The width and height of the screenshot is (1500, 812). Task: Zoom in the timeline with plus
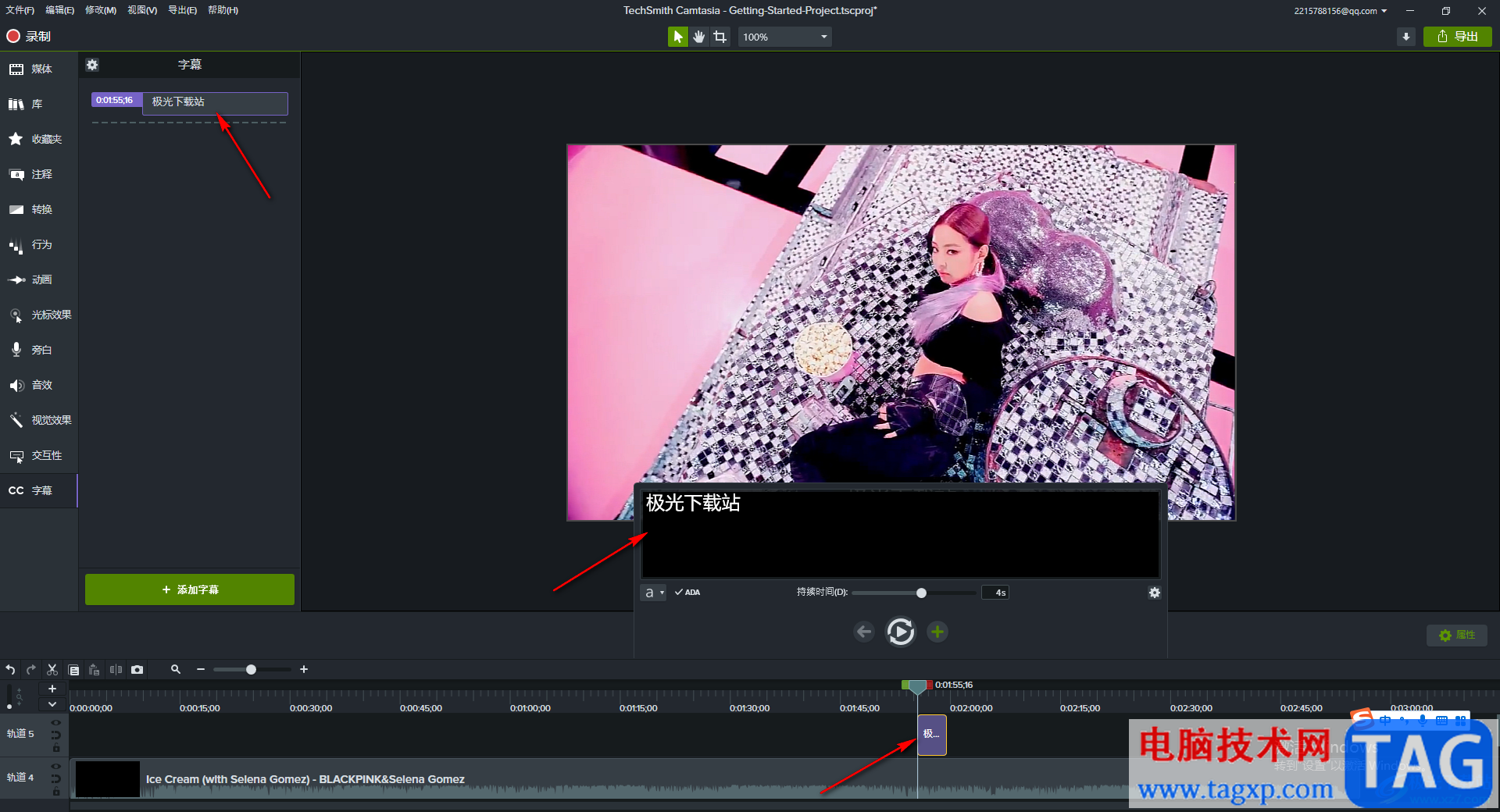(x=304, y=669)
